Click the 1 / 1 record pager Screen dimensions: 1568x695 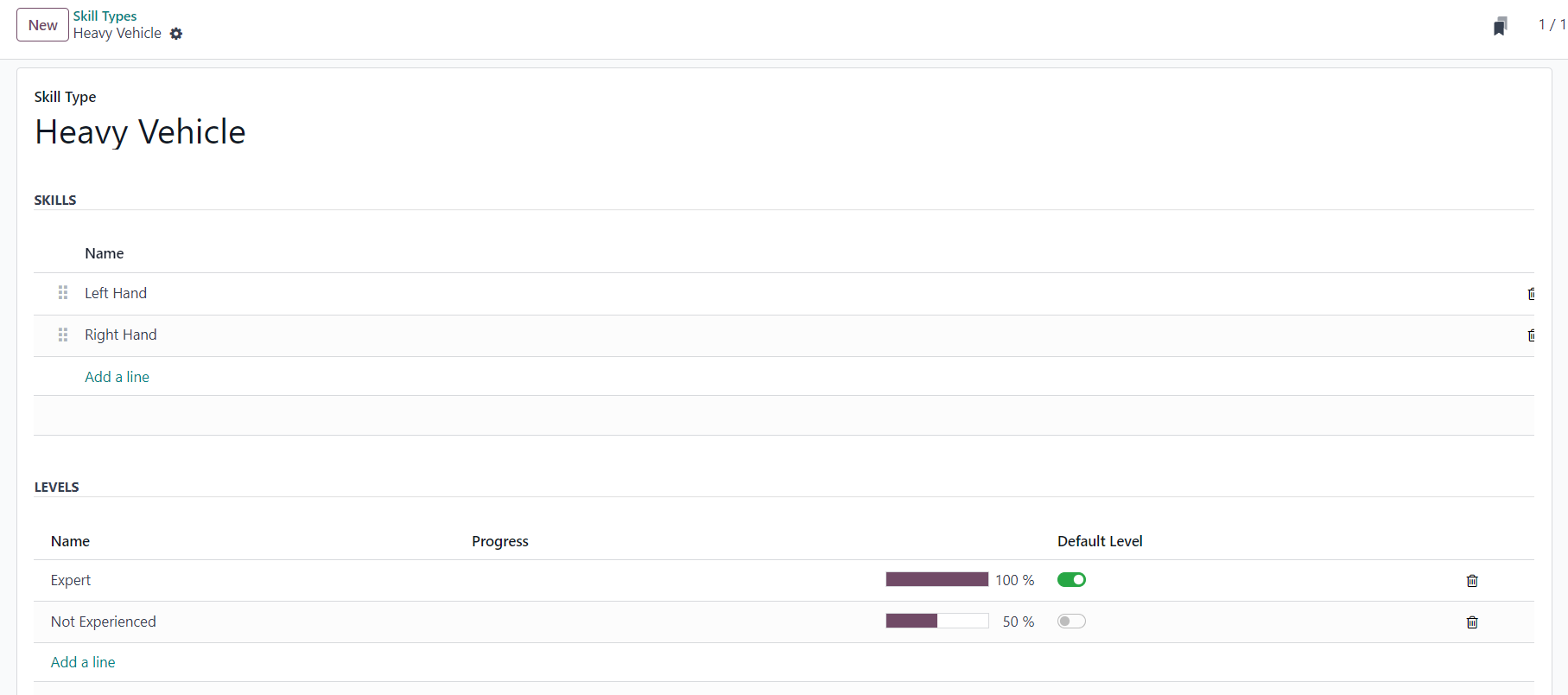(x=1552, y=24)
